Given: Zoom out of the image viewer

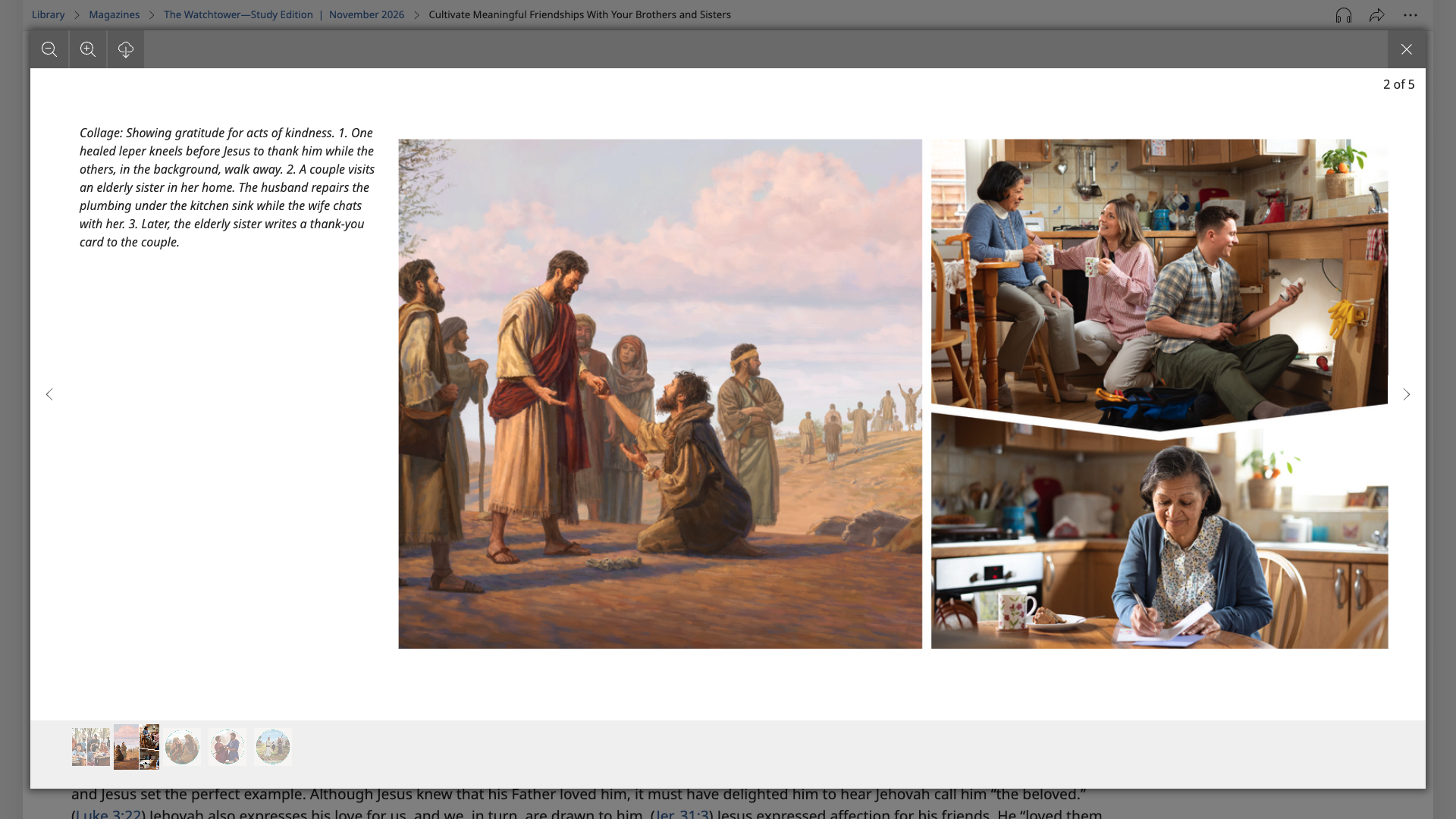Looking at the screenshot, I should pos(49,49).
